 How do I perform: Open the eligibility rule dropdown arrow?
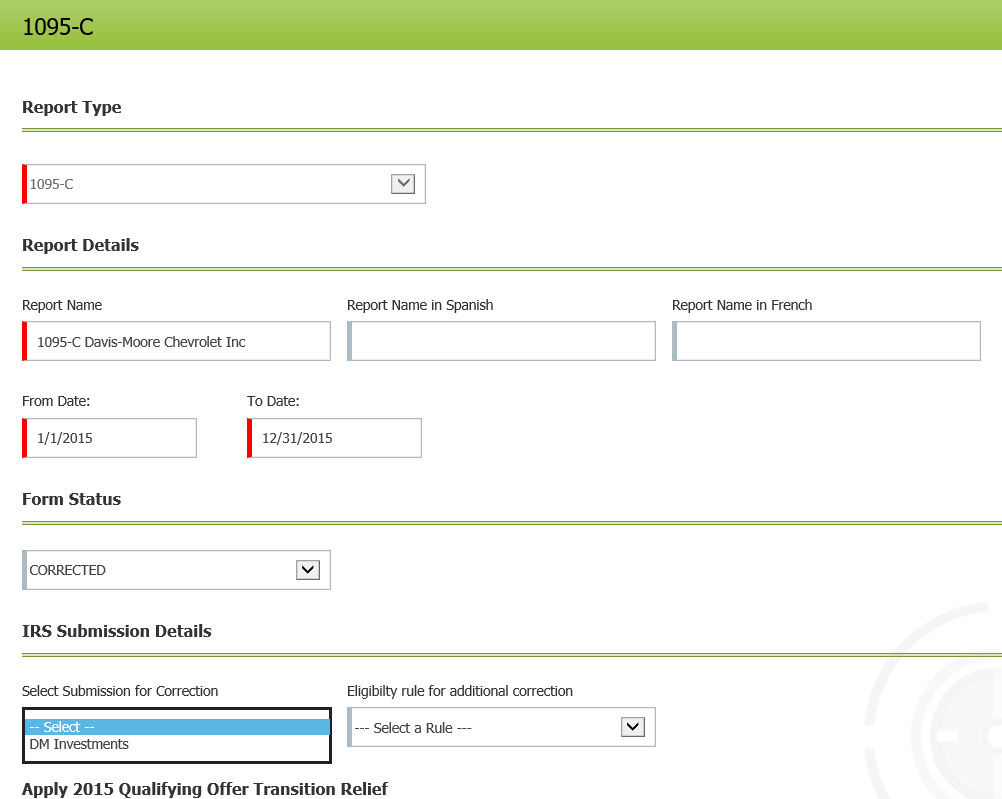pyautogui.click(x=632, y=727)
